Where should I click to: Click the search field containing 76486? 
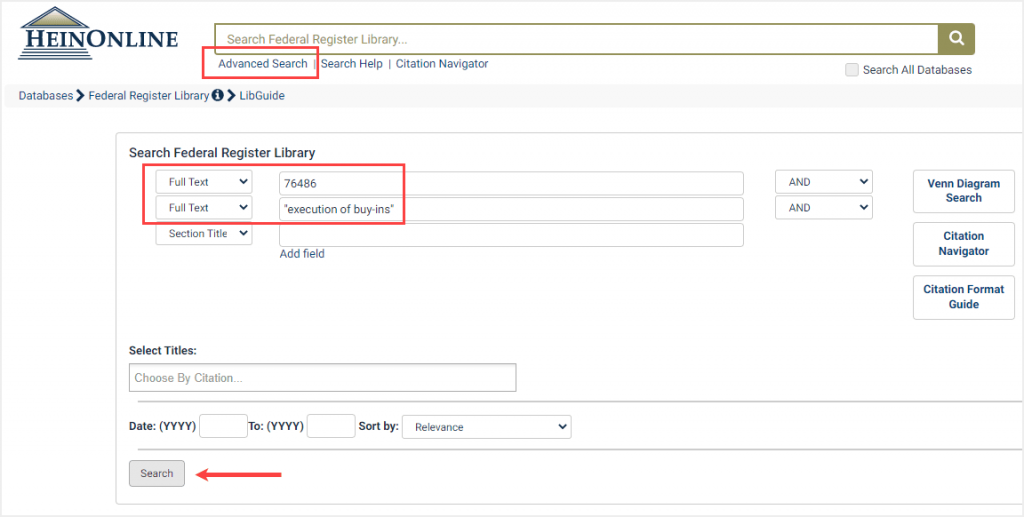click(x=511, y=183)
